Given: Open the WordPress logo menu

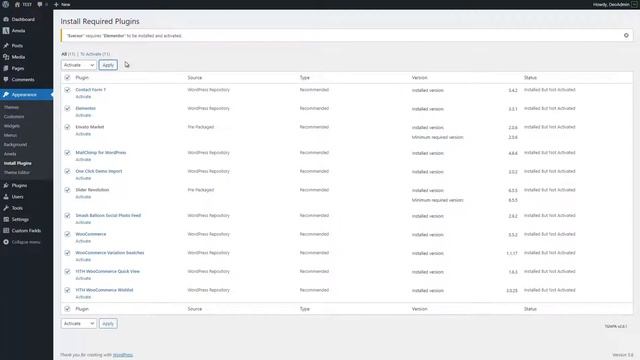Looking at the screenshot, I should 6,4.
